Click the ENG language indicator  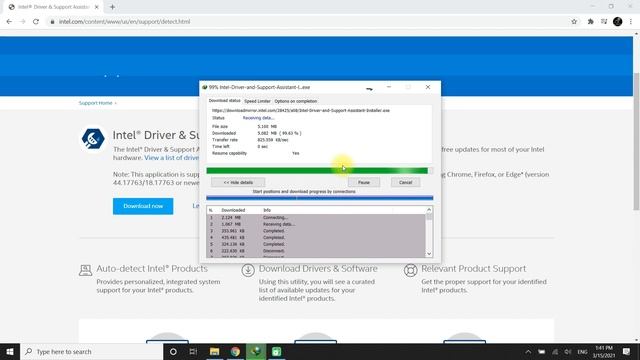click(582, 352)
